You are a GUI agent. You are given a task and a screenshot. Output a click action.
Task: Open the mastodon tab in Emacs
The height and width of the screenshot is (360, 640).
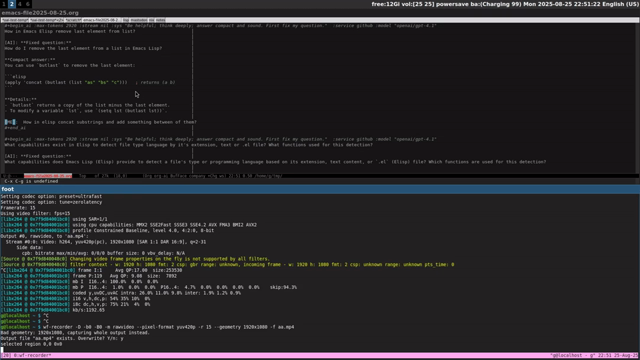coord(139,20)
